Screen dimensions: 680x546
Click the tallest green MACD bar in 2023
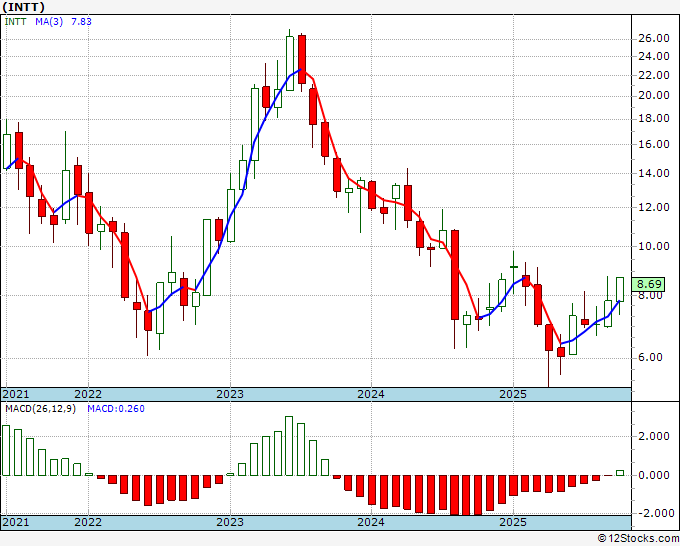coord(289,446)
